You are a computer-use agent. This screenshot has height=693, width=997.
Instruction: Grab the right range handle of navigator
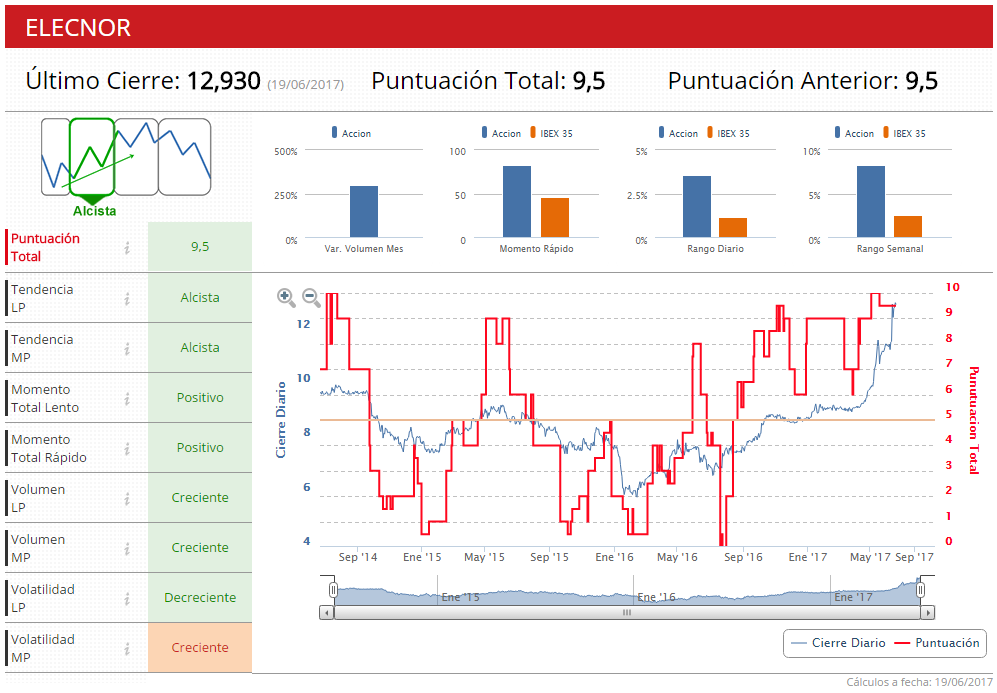tap(920, 591)
